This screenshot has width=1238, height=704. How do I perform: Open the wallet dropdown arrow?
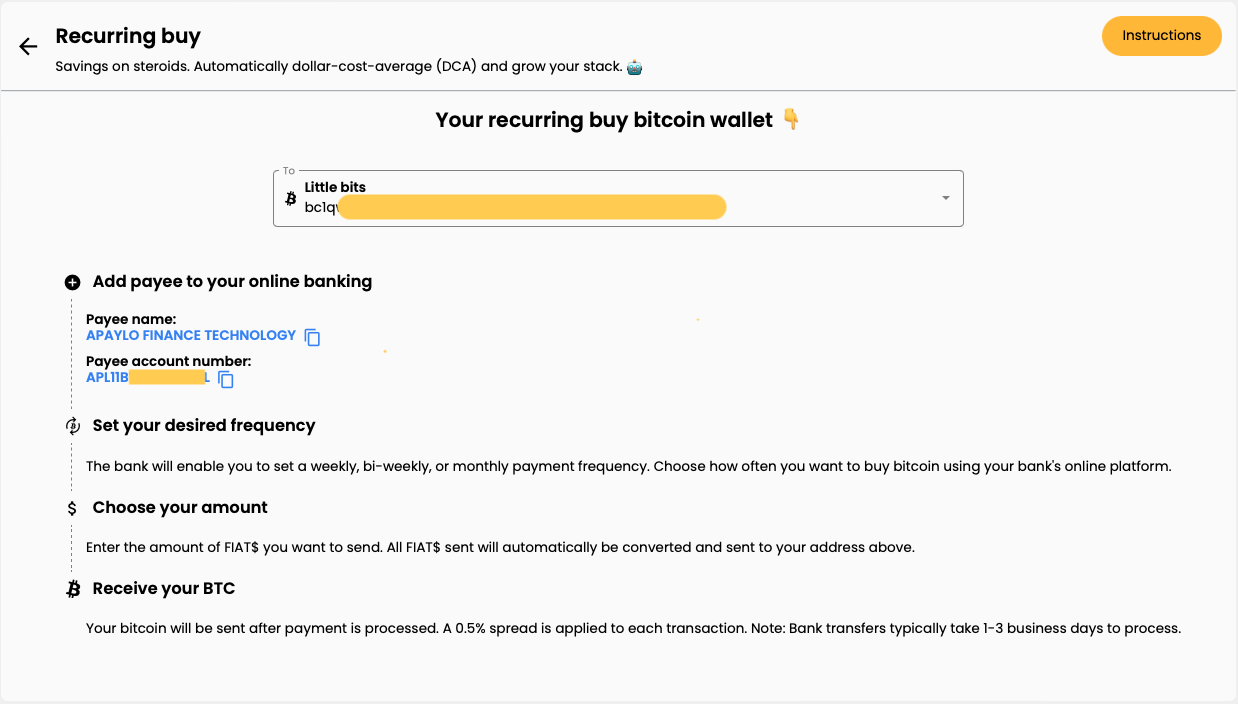945,198
